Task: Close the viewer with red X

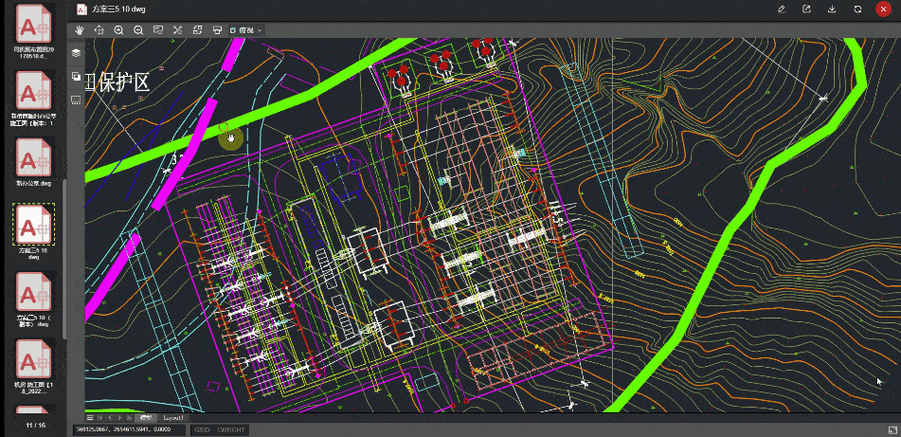Action: [x=883, y=9]
